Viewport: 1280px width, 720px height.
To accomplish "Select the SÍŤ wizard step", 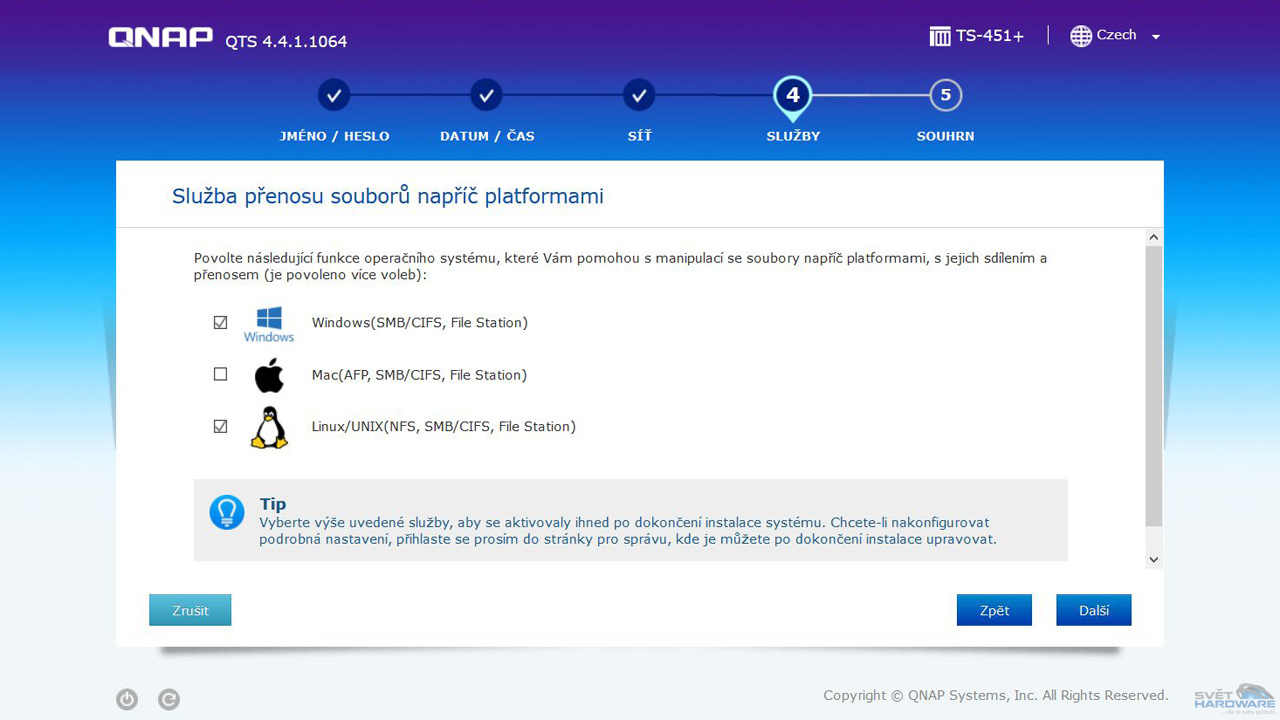I will click(639, 95).
